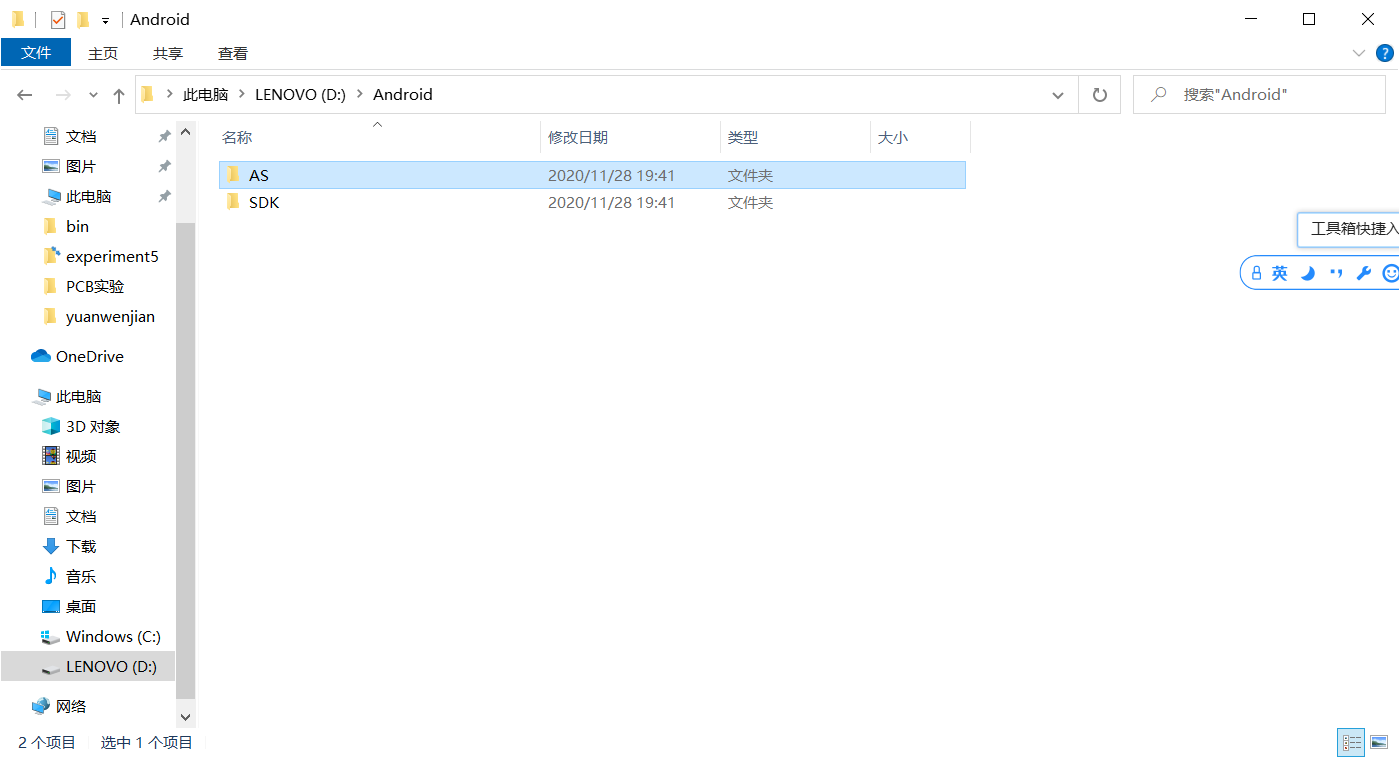Screen dimensions: 1399x758
Task: Click the navigation pane scroll down arrow
Action: tap(185, 716)
